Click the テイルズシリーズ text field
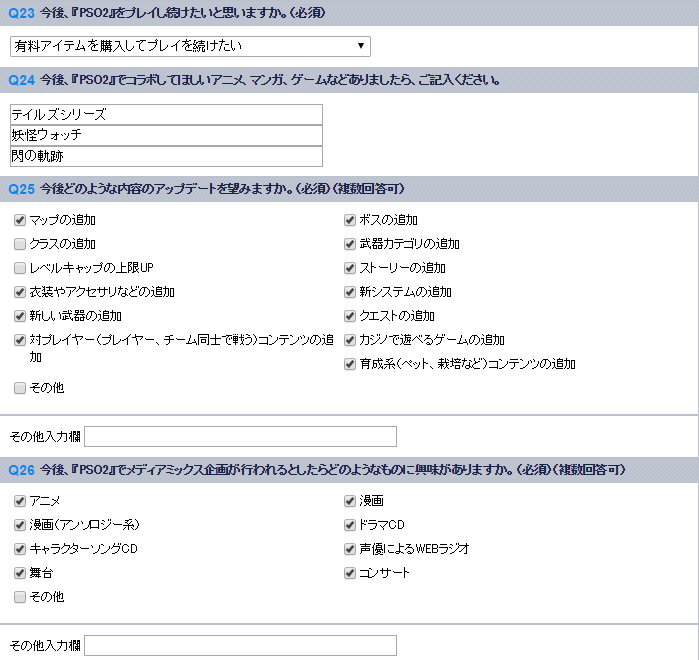Image resolution: width=699 pixels, height=660 pixels. pos(166,115)
